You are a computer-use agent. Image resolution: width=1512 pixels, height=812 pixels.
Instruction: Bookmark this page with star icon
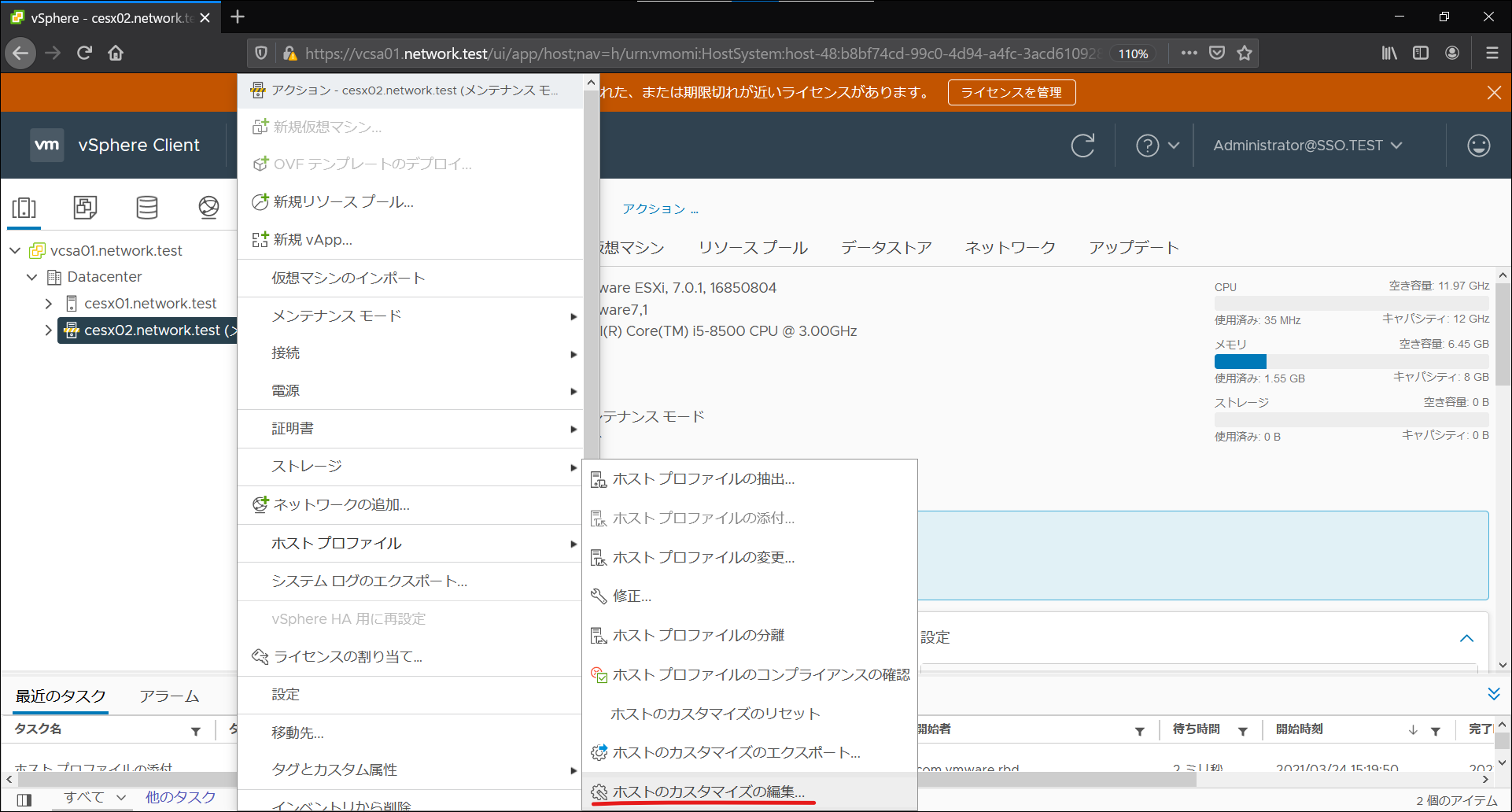[1245, 53]
